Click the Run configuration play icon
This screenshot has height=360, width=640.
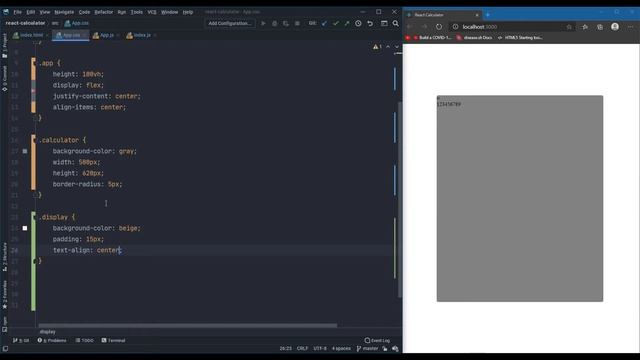coord(263,24)
